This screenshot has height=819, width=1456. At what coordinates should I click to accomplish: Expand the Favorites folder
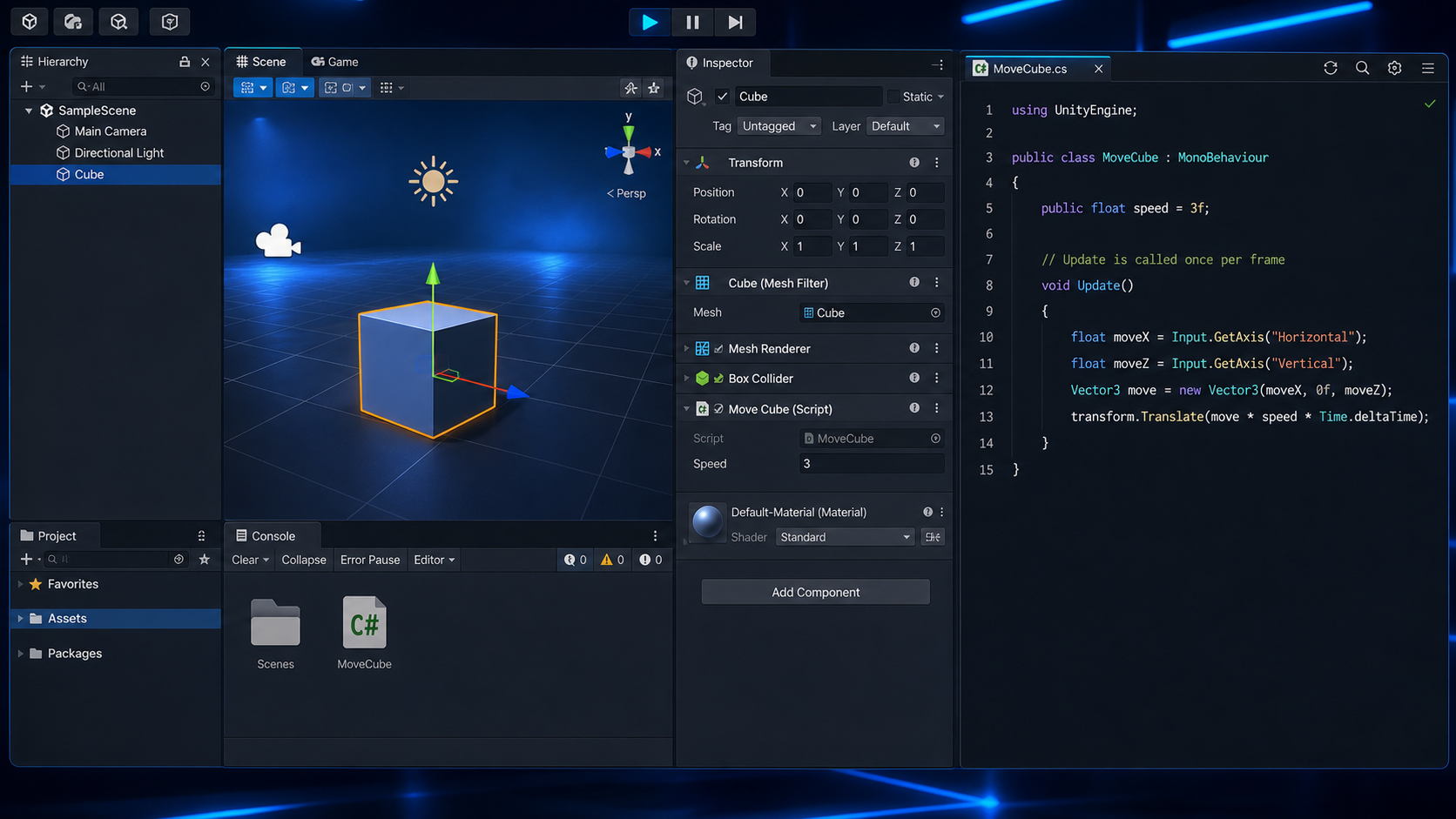[20, 584]
